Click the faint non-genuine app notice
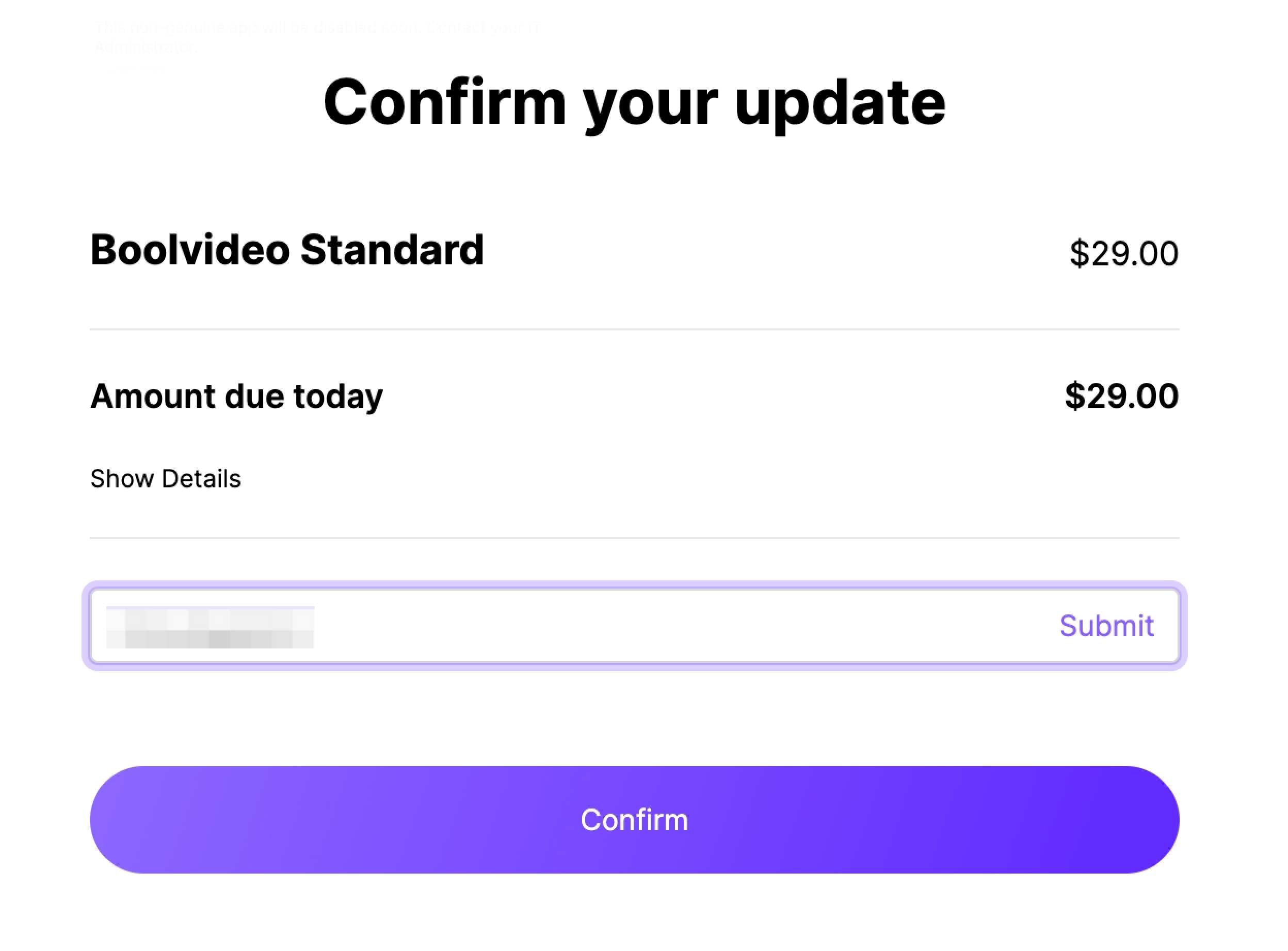Screen dimensions: 1288x951 (316, 28)
